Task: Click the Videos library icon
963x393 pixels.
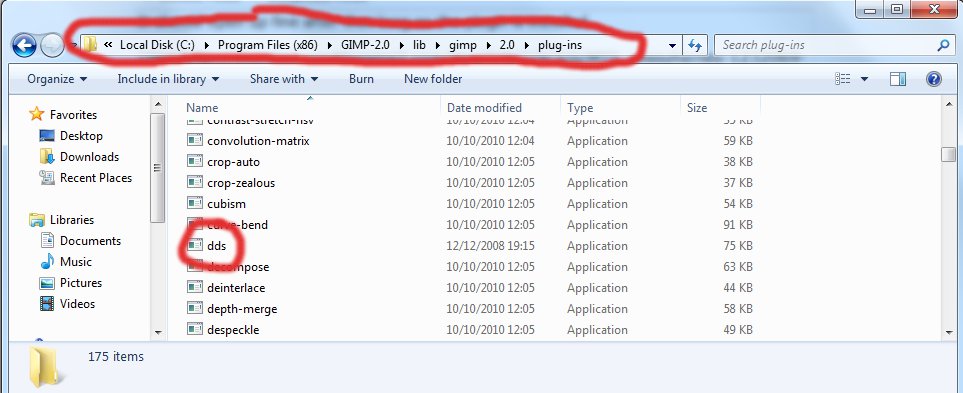Action: click(x=47, y=304)
